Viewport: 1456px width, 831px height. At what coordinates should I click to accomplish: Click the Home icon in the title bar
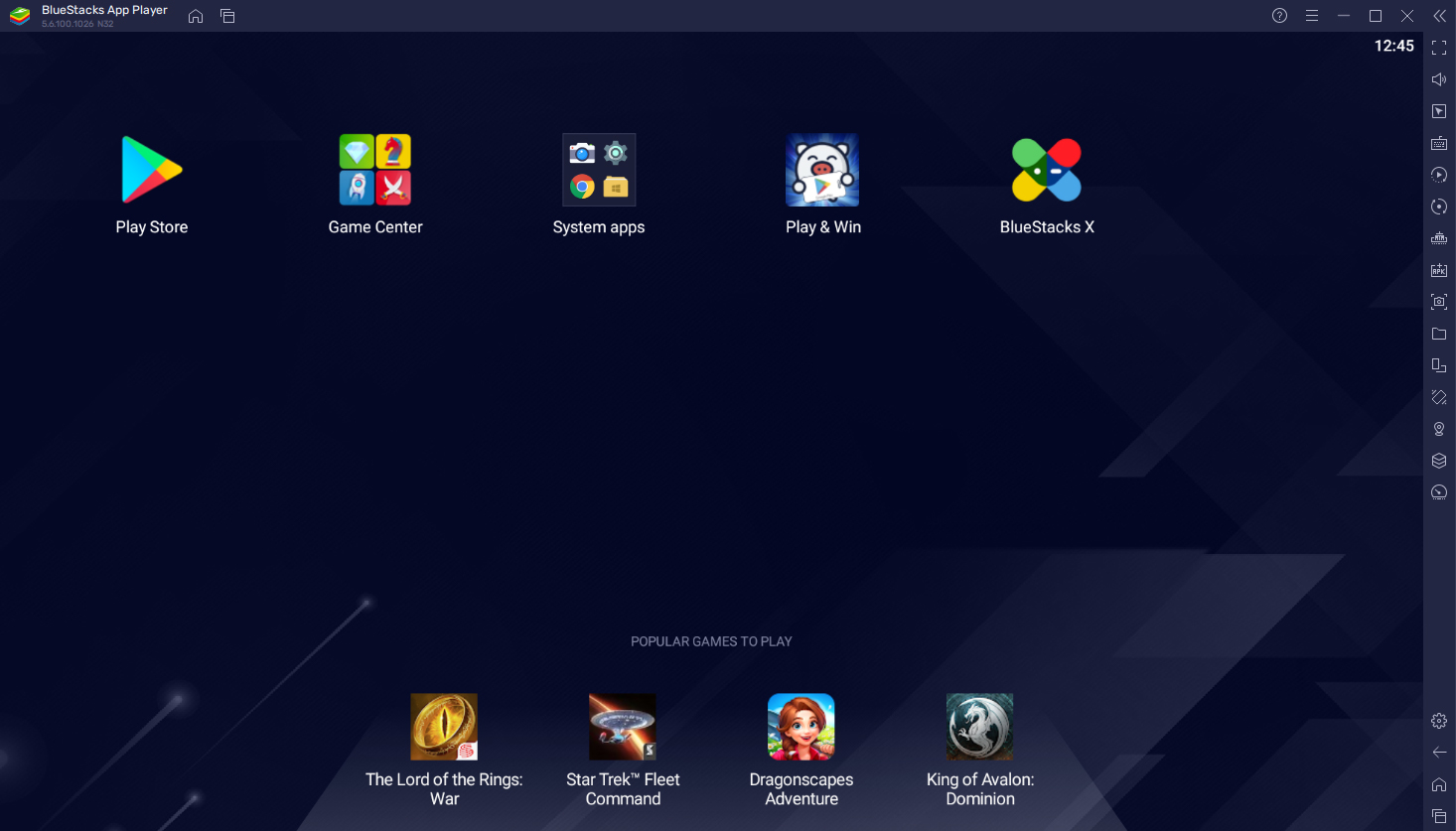196,16
